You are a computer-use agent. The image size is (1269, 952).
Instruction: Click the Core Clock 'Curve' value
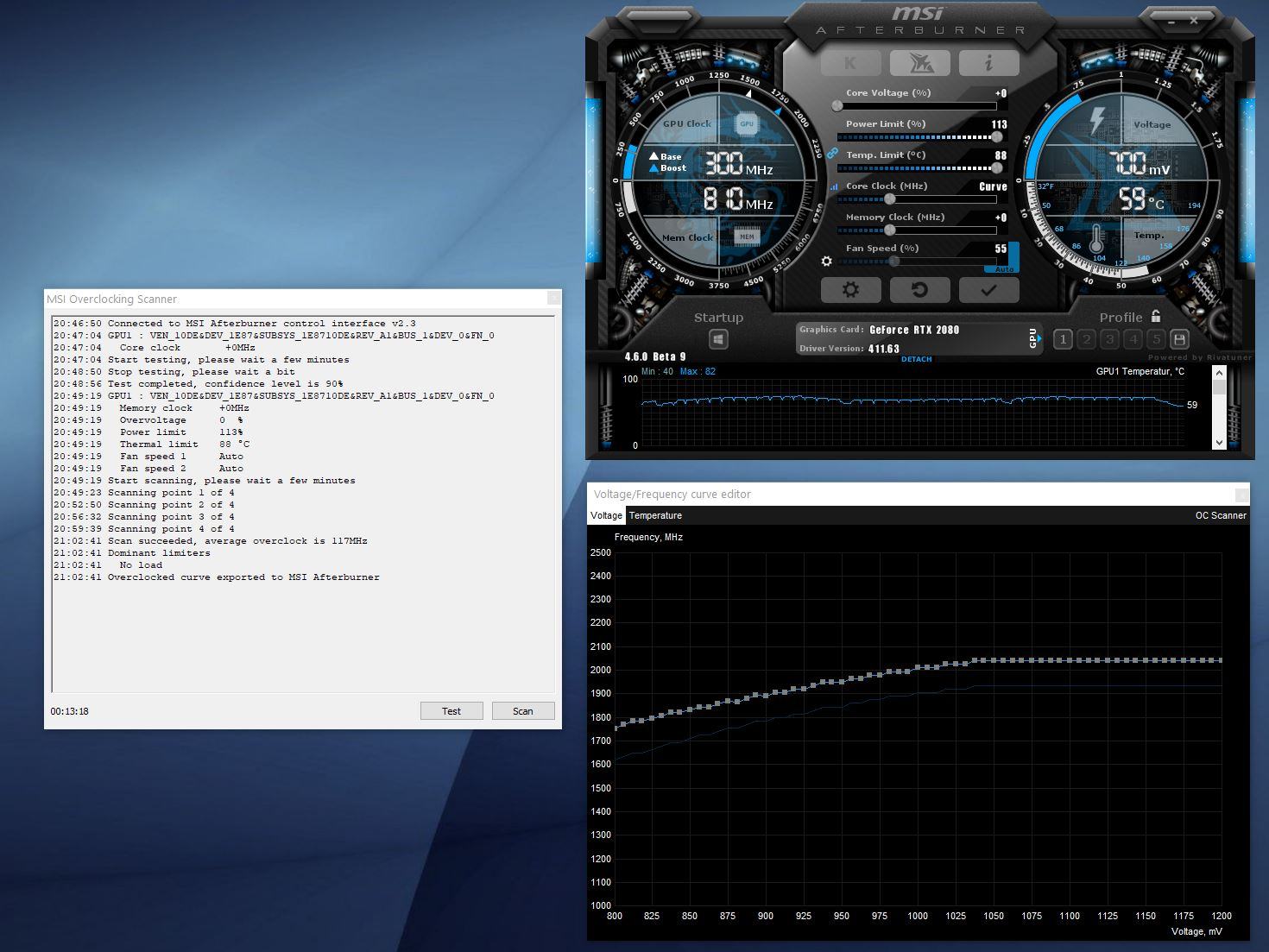click(x=993, y=186)
